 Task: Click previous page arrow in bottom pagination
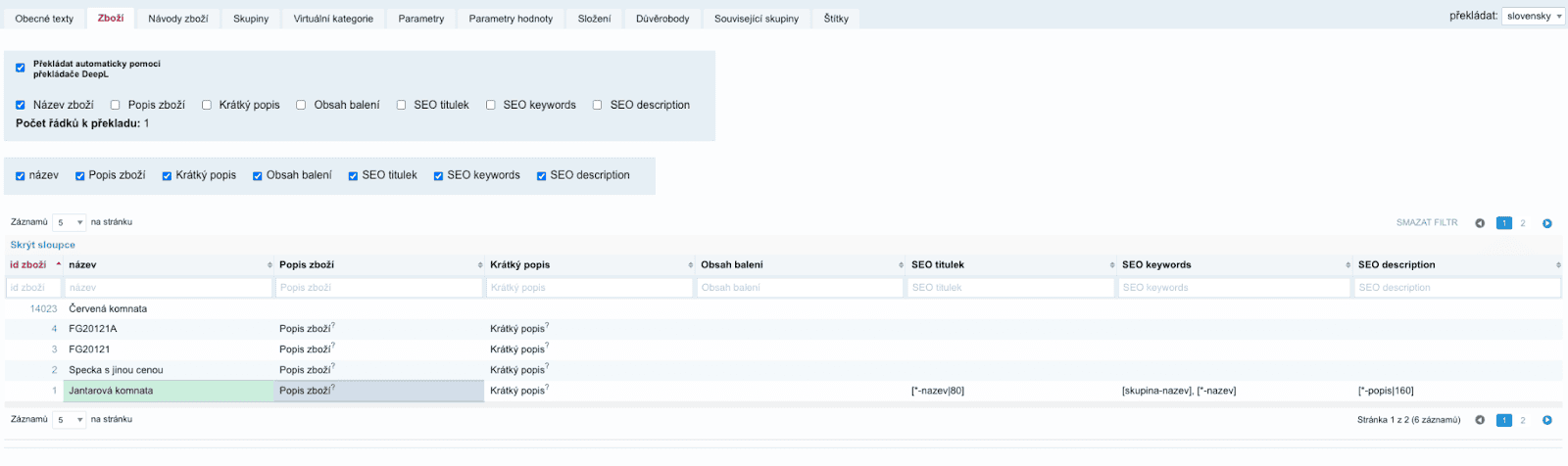(x=1480, y=420)
